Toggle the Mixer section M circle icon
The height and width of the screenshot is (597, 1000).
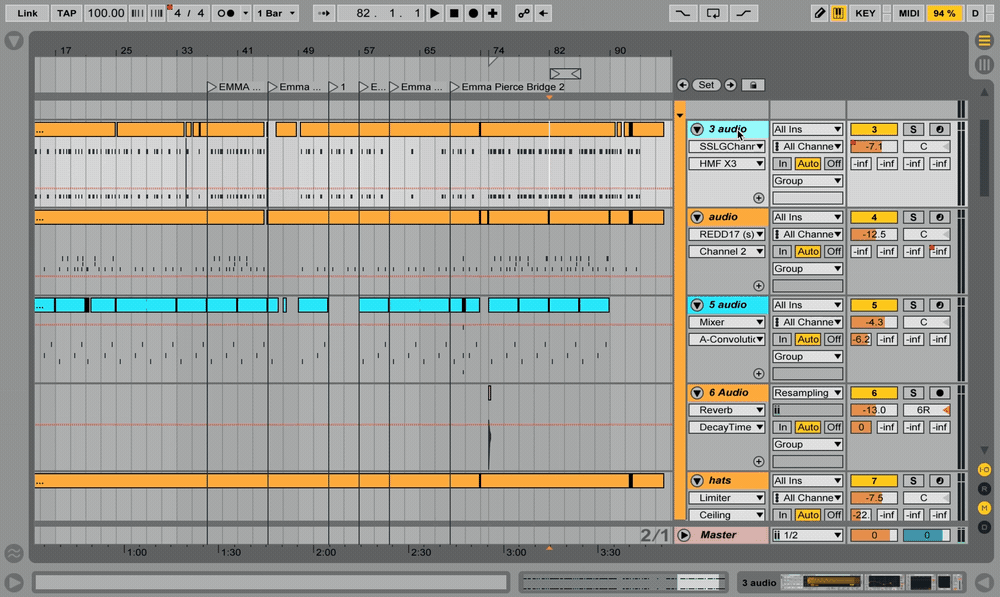coord(984,507)
